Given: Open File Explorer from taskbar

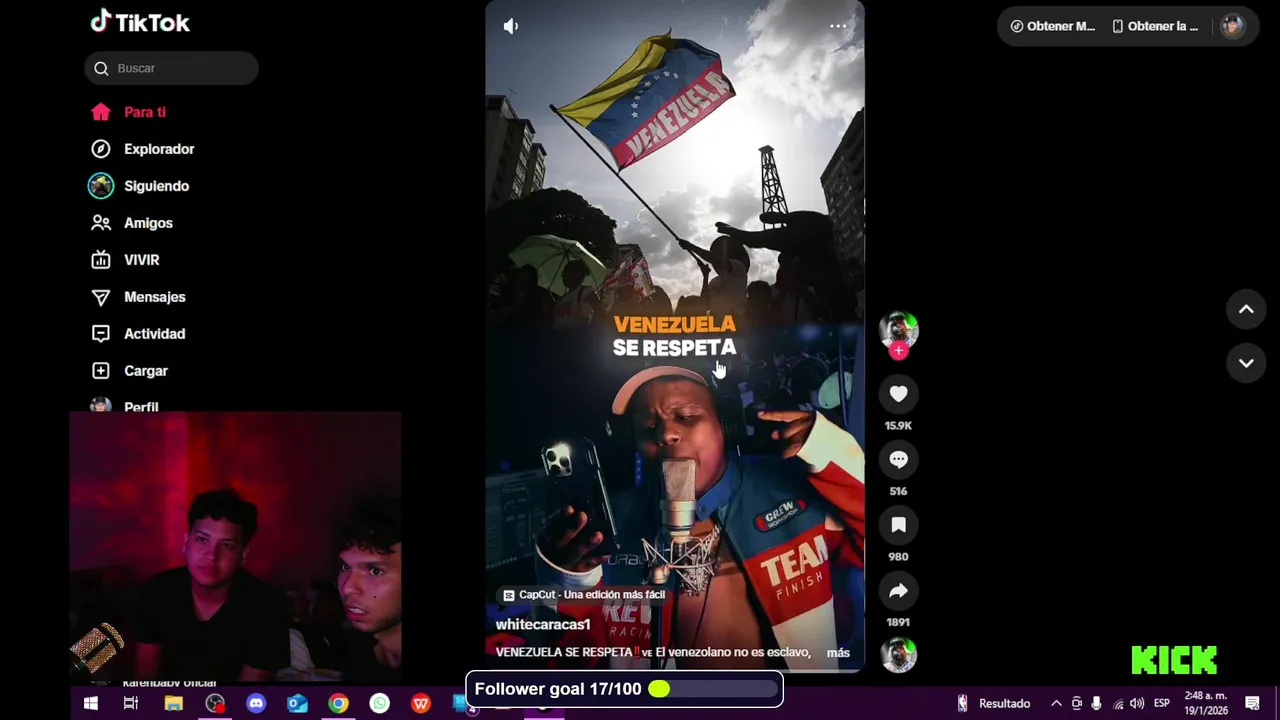Looking at the screenshot, I should [x=173, y=704].
